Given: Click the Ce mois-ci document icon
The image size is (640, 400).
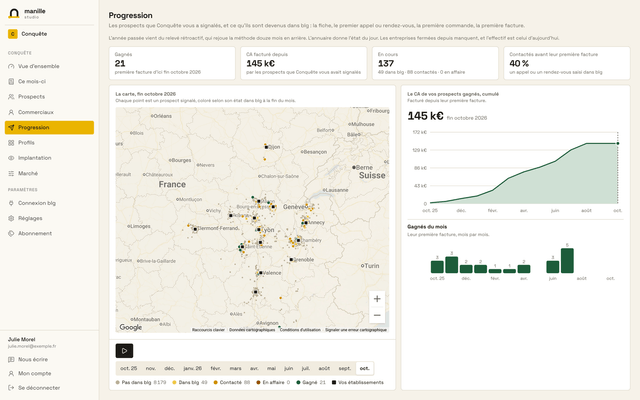Looking at the screenshot, I should 11,82.
